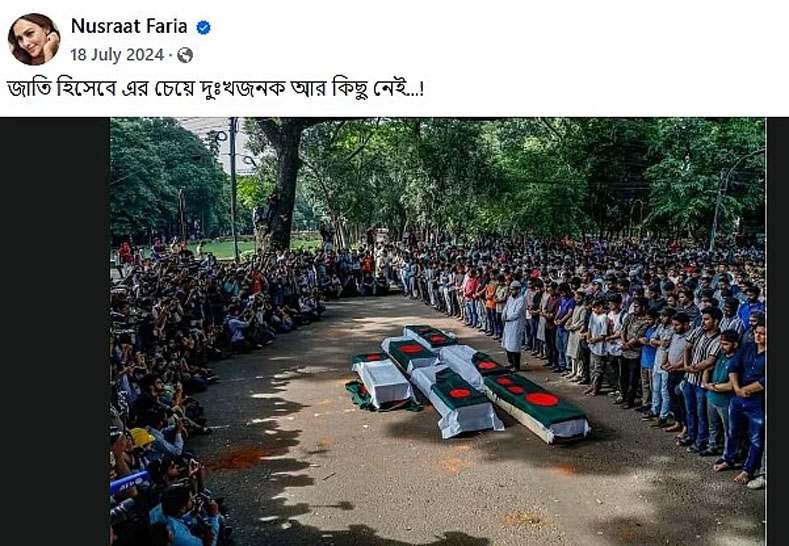Click the blue verified badge
This screenshot has height=546, width=789.
click(203, 27)
